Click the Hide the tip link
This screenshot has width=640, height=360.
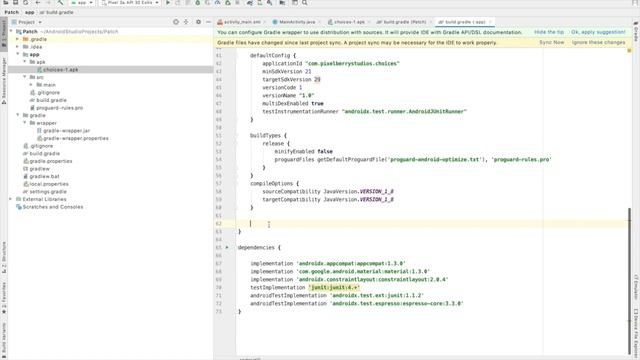click(549, 32)
